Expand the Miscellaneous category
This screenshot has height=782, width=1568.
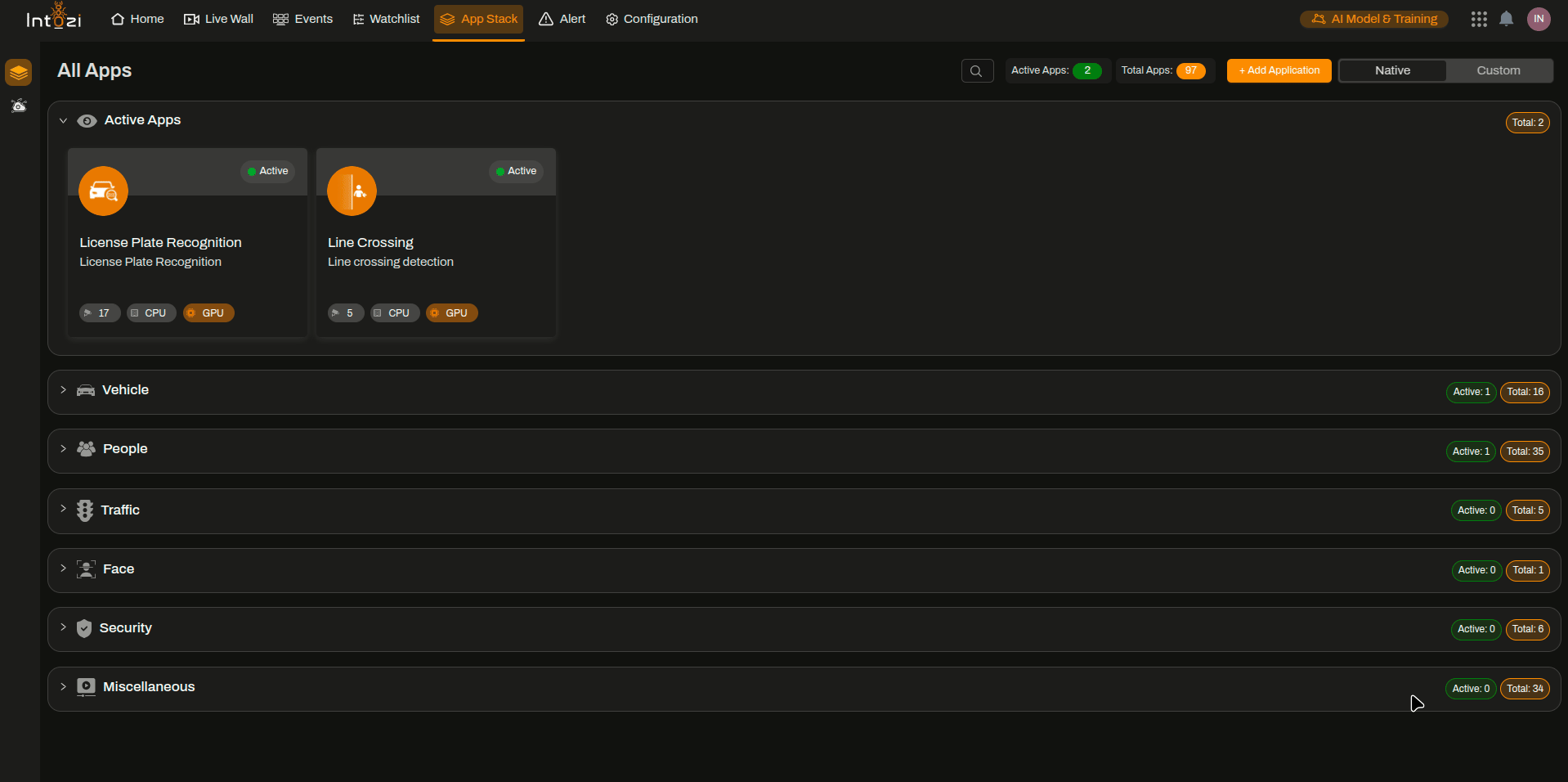coord(63,687)
